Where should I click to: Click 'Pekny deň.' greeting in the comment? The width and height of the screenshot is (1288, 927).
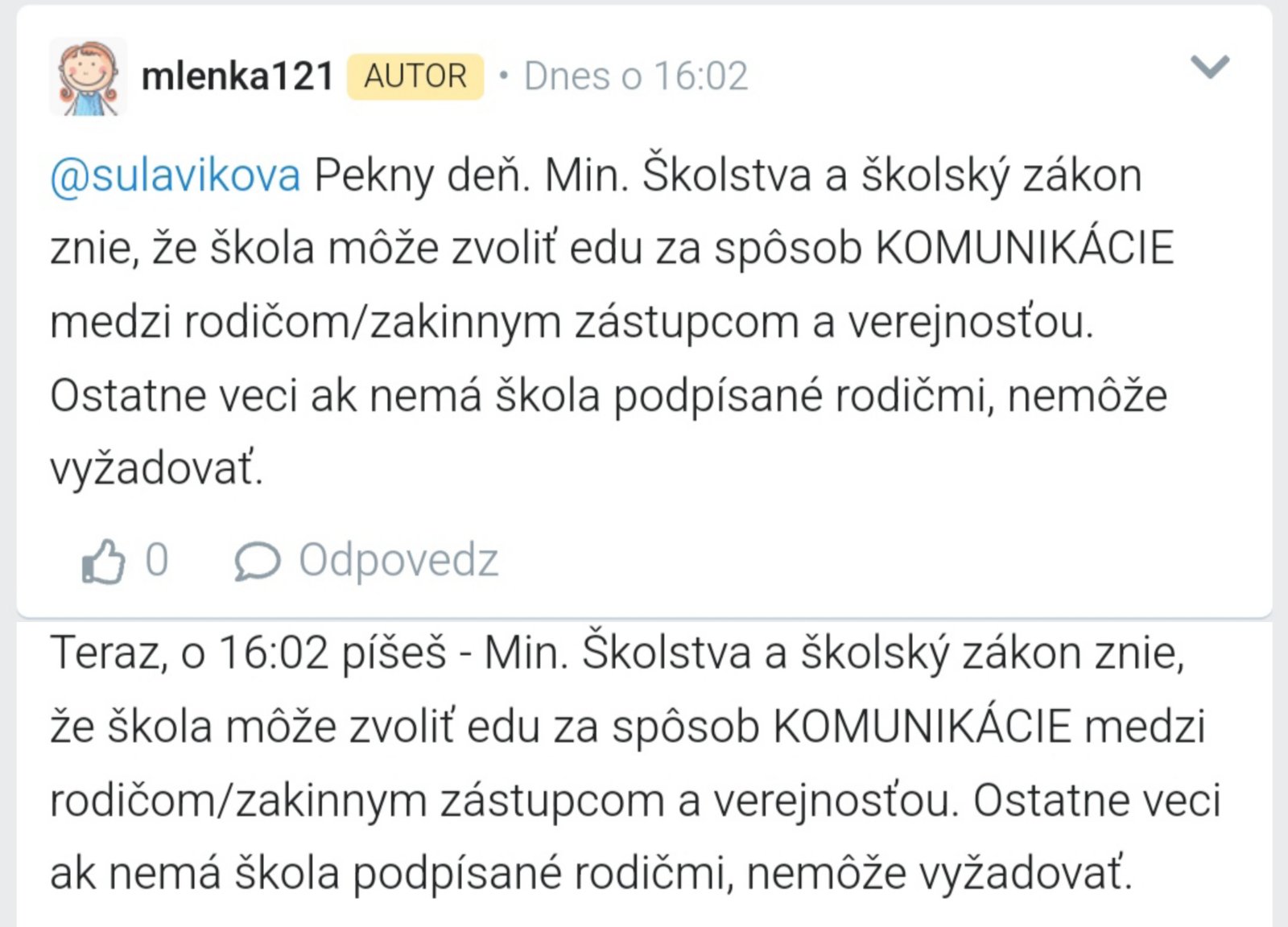coord(422,175)
